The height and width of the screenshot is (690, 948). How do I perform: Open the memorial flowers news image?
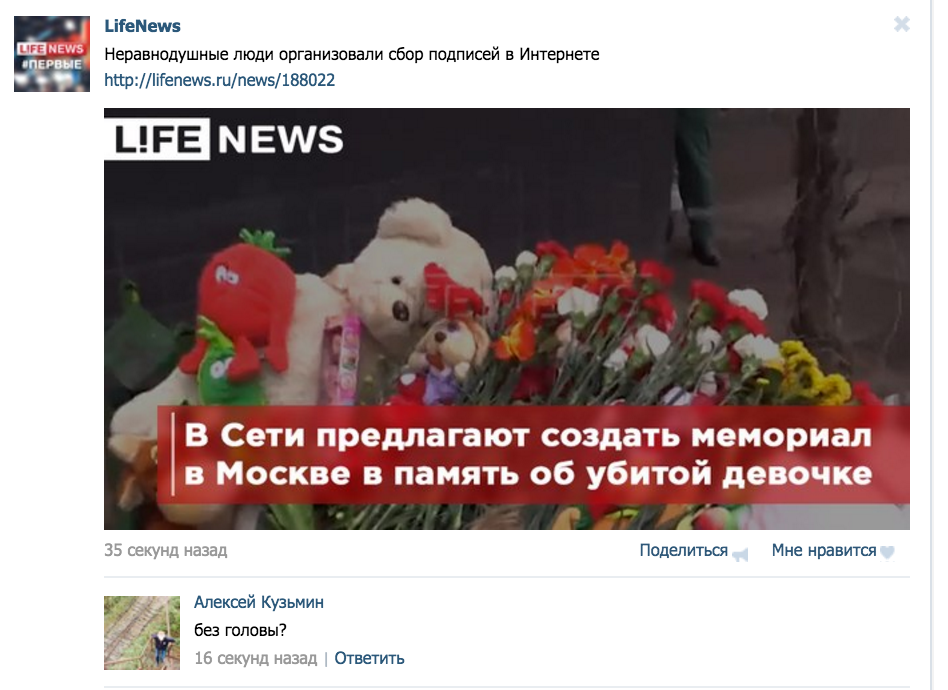click(x=507, y=319)
